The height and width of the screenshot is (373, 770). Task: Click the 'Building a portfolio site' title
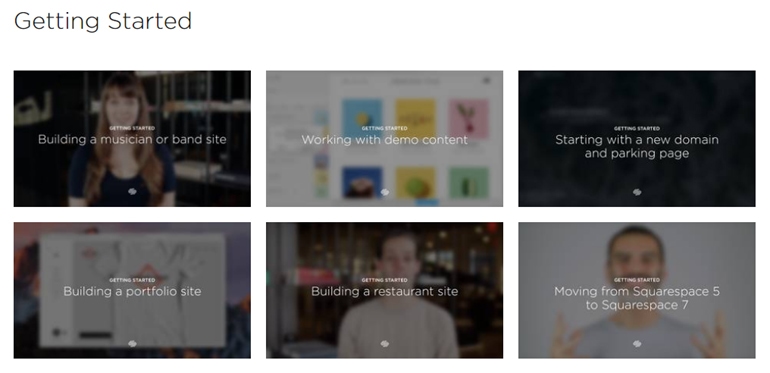(x=132, y=291)
